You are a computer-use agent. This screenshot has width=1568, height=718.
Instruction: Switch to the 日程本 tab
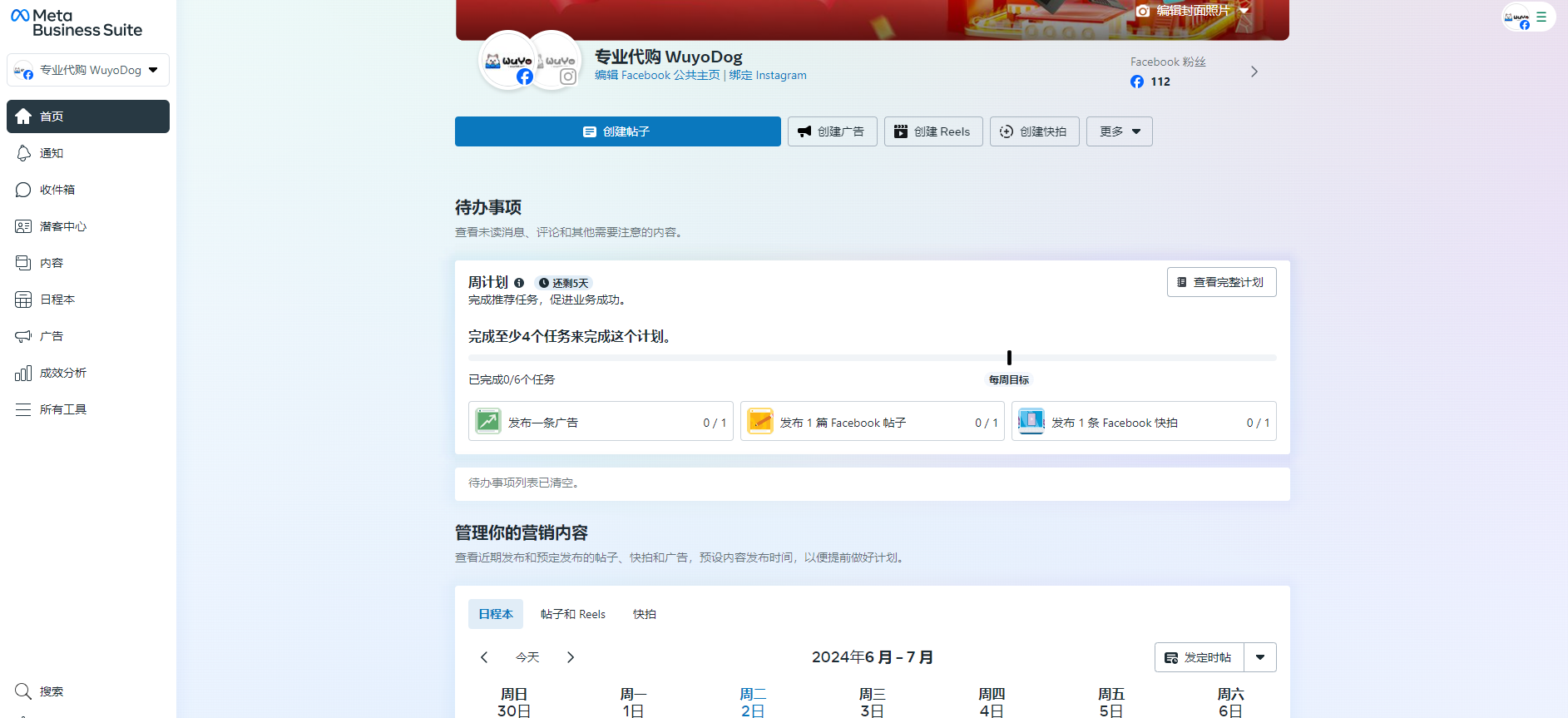pos(496,614)
